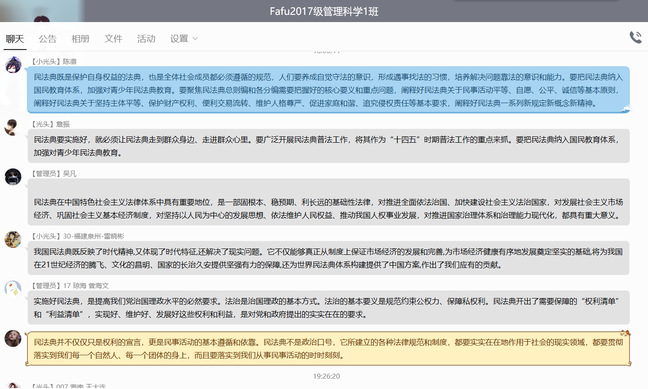Expand the 设置 dropdown menu

(x=184, y=39)
